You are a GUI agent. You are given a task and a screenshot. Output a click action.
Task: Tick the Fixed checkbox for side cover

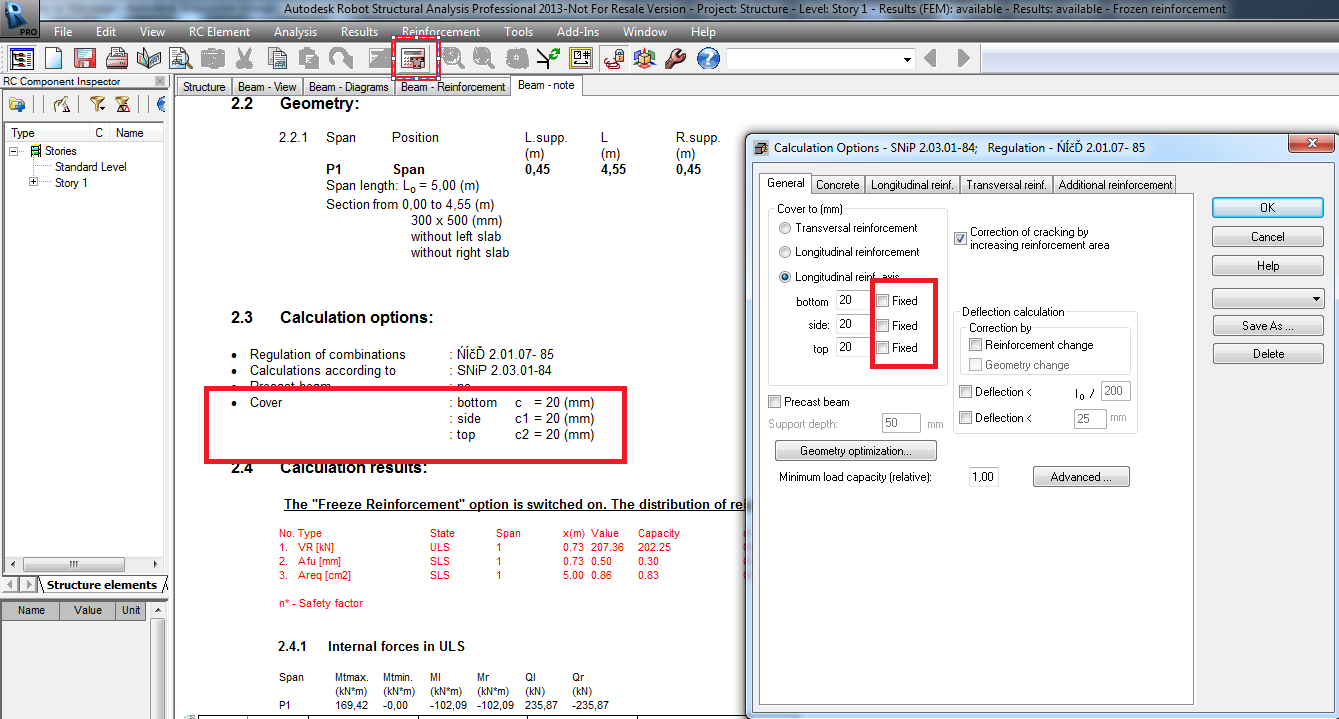883,325
